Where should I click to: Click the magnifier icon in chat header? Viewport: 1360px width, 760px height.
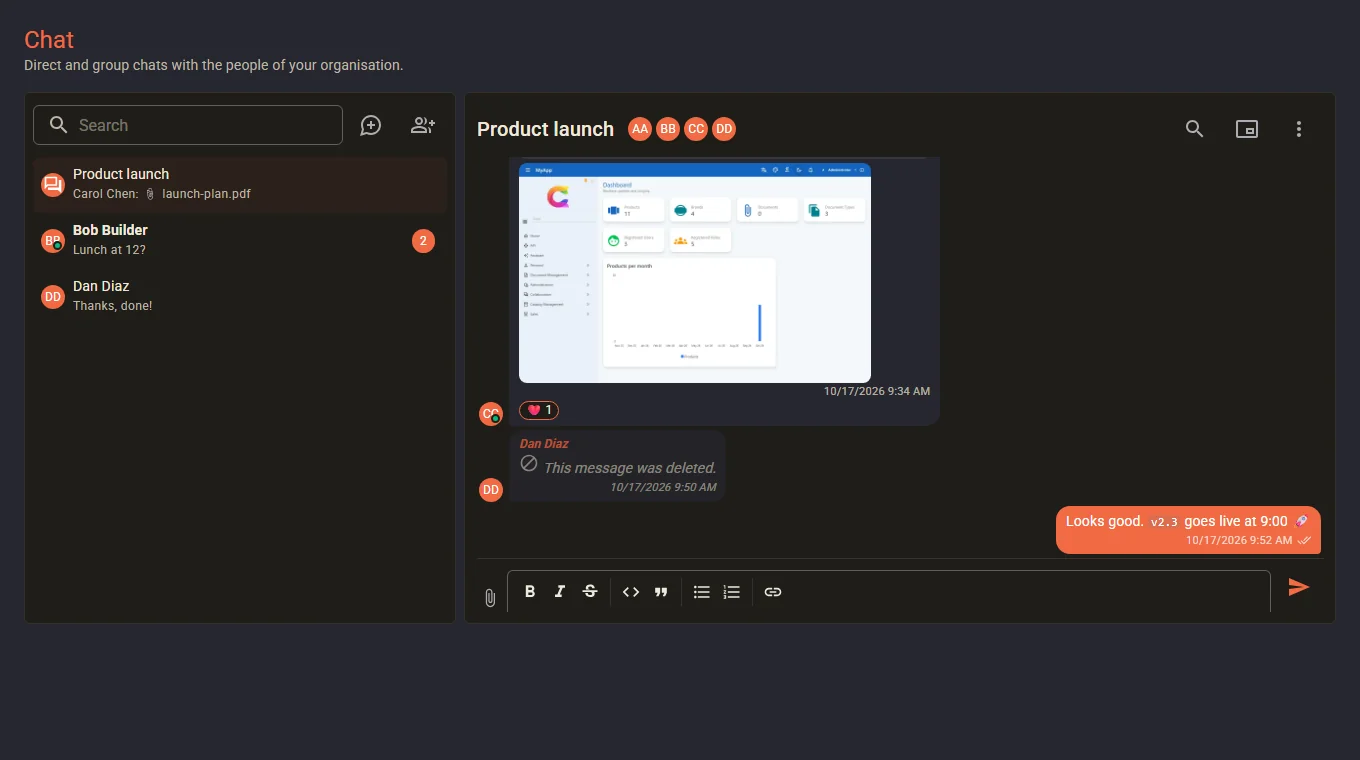click(x=1194, y=129)
